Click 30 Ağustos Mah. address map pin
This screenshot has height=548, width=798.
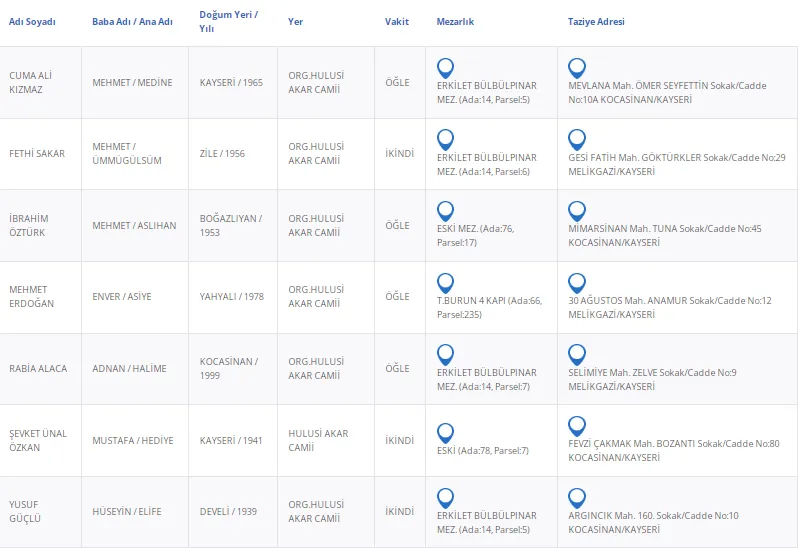pos(576,283)
